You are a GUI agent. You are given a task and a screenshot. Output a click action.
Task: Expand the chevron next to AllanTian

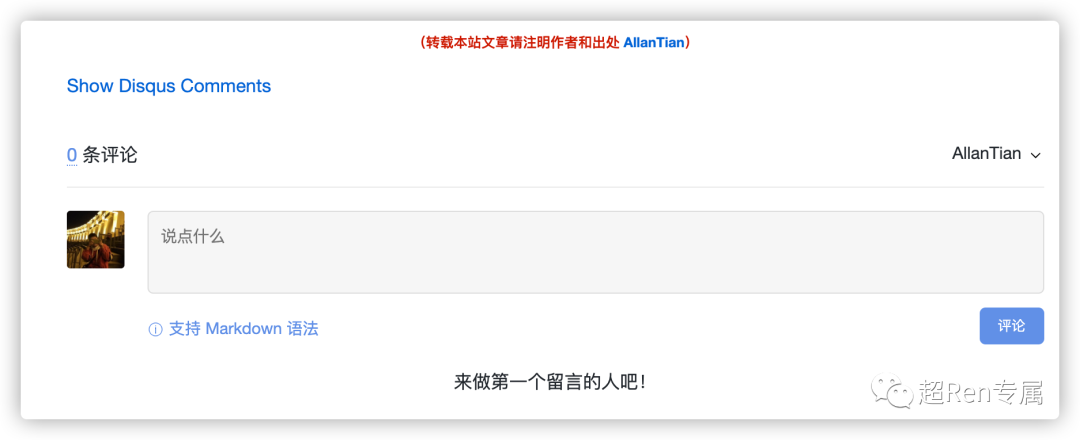pos(1035,156)
